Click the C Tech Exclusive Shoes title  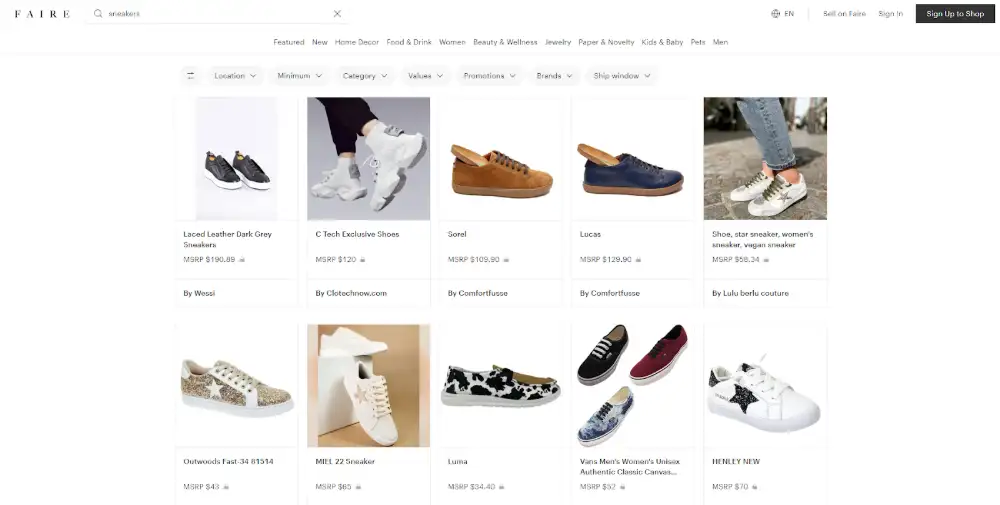[x=357, y=234]
